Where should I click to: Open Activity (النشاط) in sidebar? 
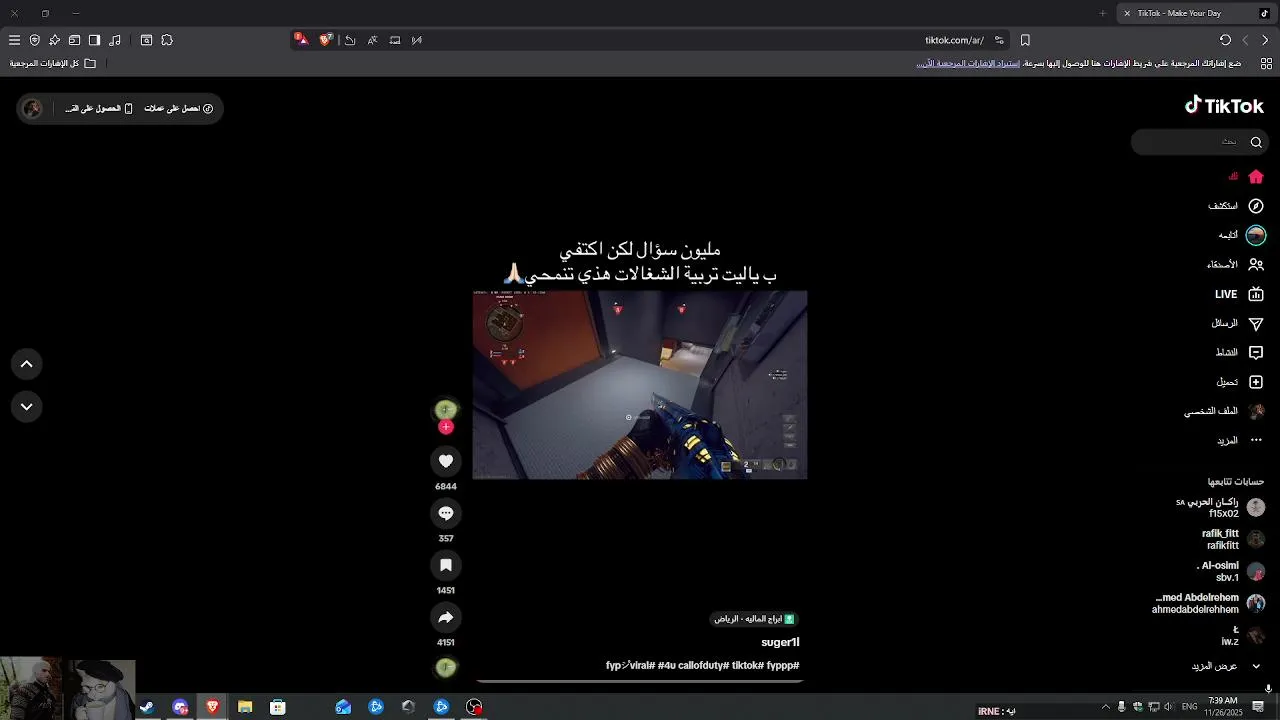click(x=1239, y=352)
